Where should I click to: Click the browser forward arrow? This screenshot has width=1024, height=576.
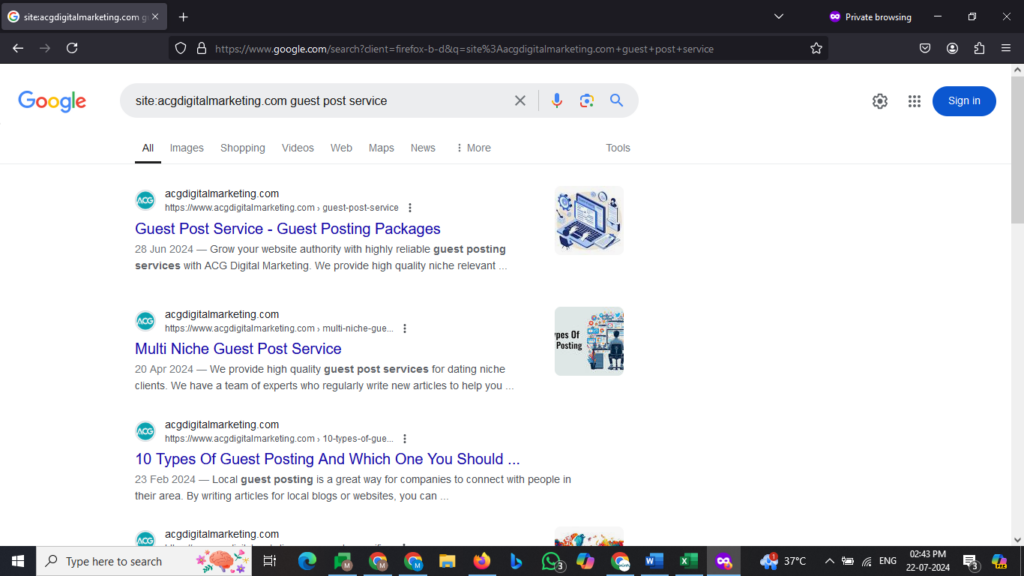pos(44,48)
